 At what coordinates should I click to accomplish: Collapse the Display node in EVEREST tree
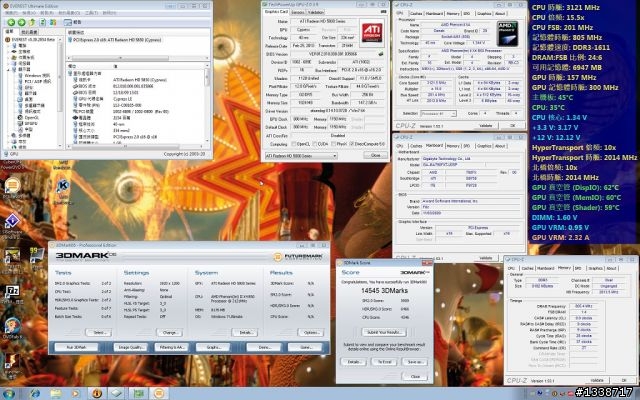9,70
